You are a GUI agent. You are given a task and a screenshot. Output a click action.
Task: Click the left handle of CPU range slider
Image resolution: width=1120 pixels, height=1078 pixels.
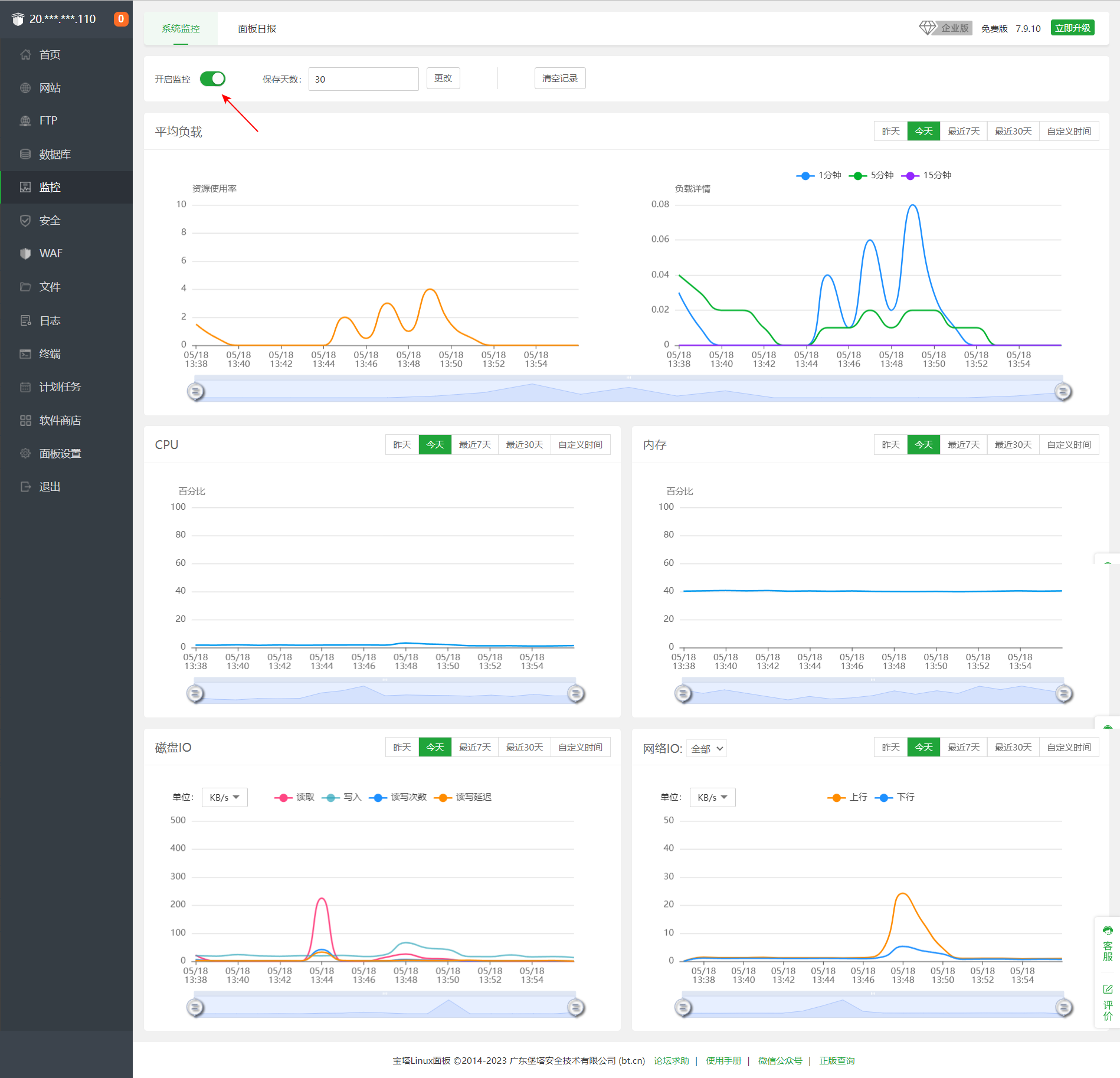click(x=195, y=693)
